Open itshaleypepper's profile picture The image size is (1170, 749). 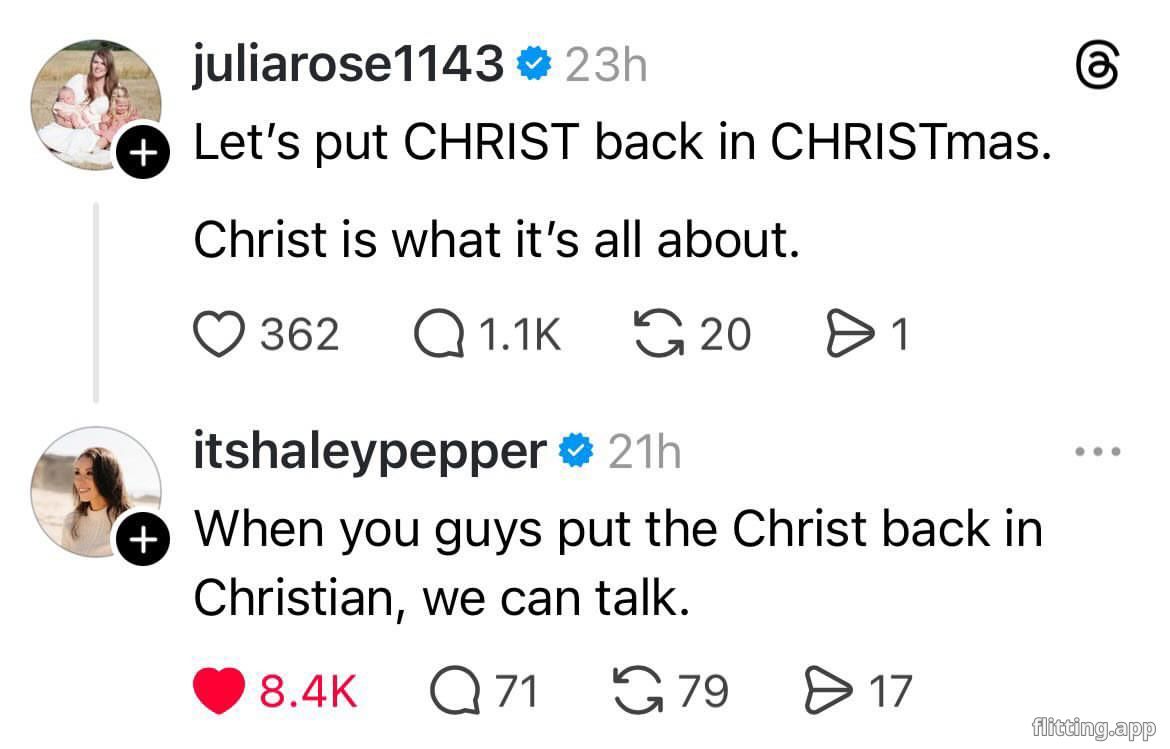pyautogui.click(x=93, y=490)
